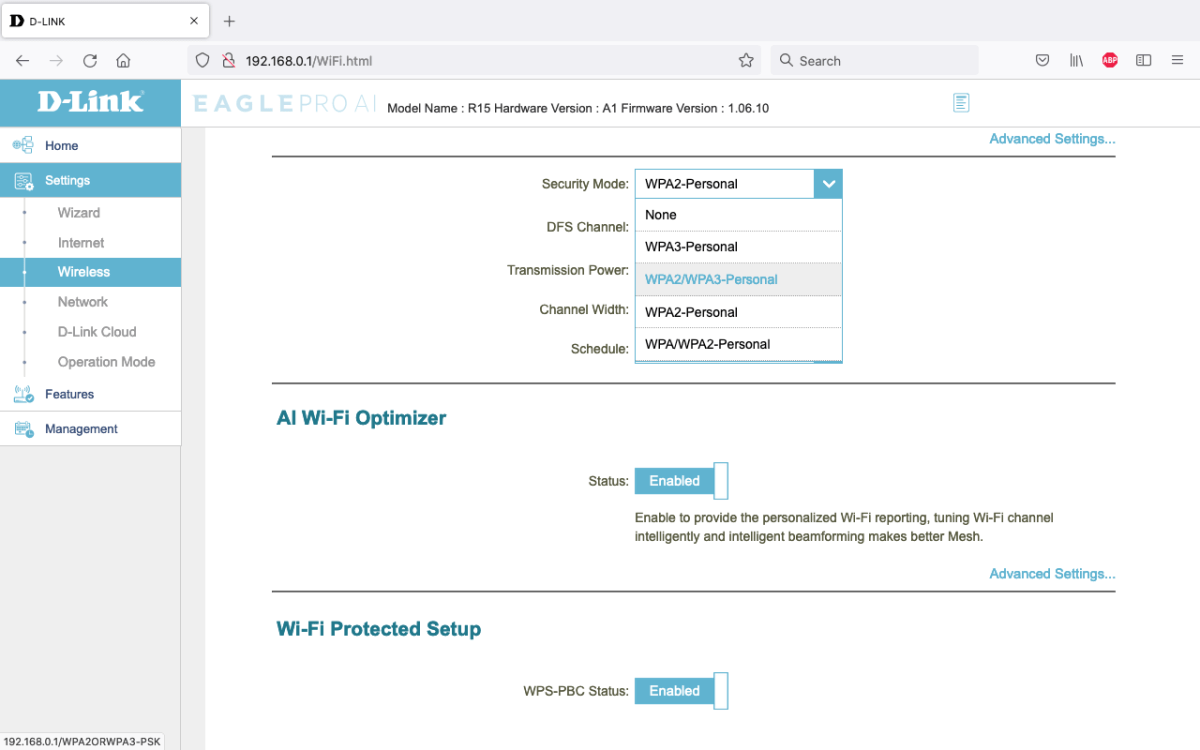
Task: Expand the Management sidebar menu
Action: pos(90,429)
